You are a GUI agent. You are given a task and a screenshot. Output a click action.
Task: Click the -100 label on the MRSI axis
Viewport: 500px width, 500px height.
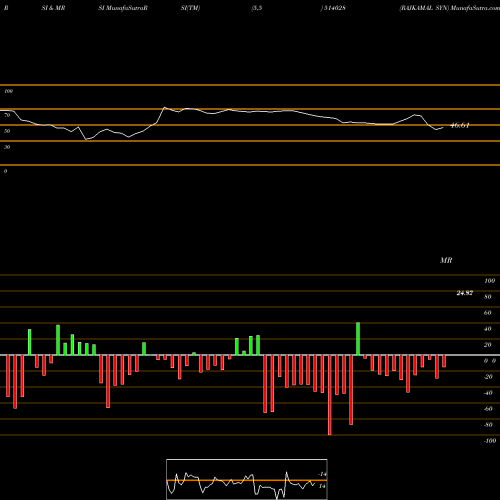pyautogui.click(x=490, y=441)
